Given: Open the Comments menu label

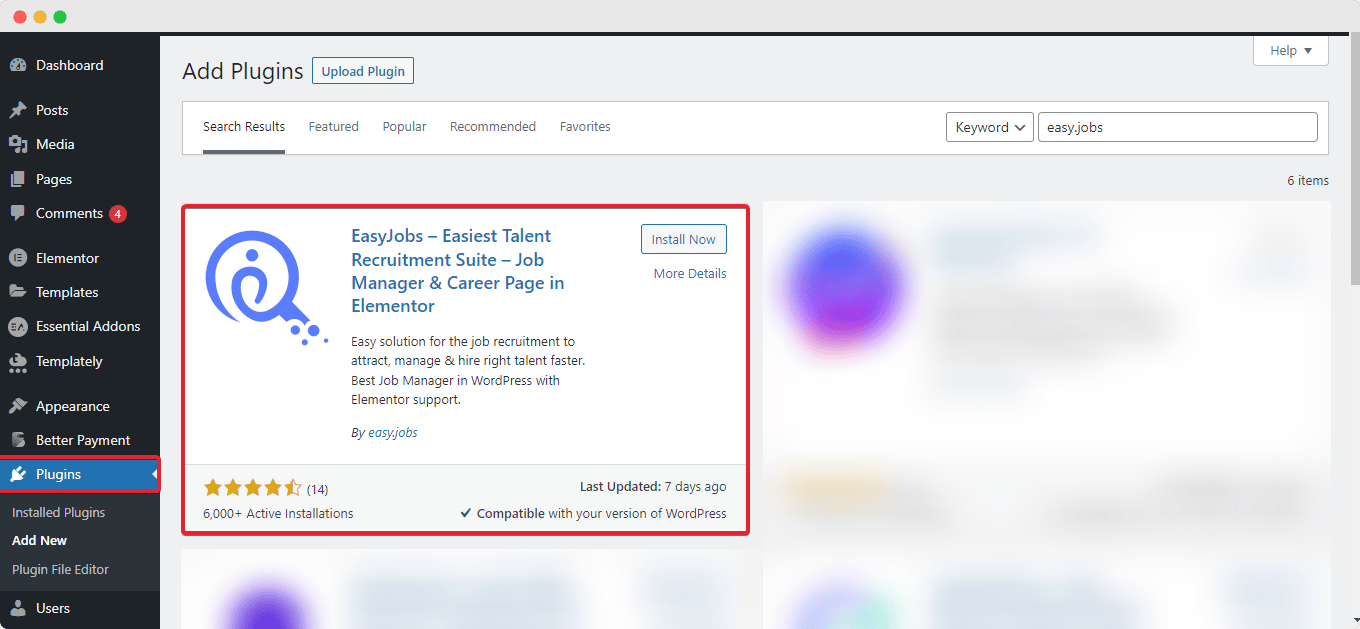Looking at the screenshot, I should [x=69, y=213].
